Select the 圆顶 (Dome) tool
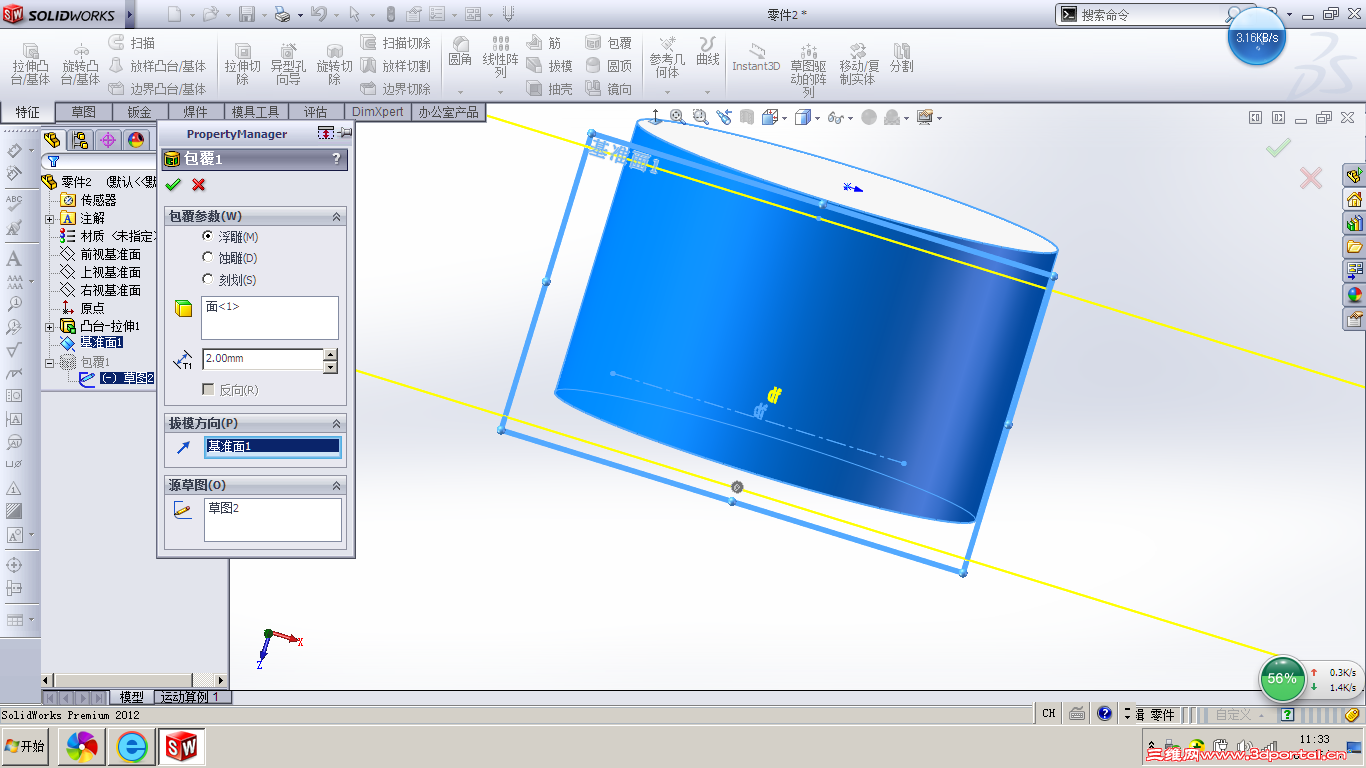 609,66
